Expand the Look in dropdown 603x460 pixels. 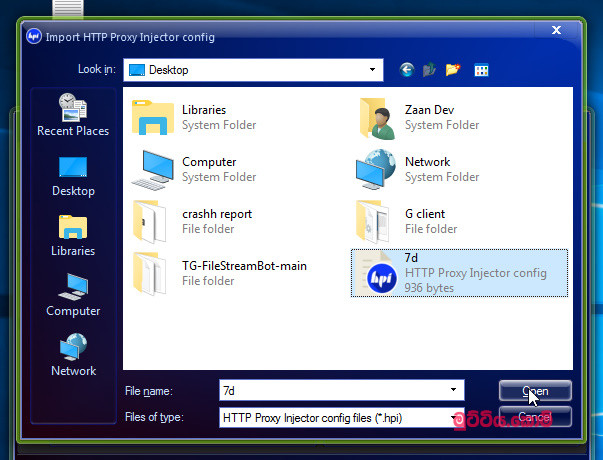372,70
